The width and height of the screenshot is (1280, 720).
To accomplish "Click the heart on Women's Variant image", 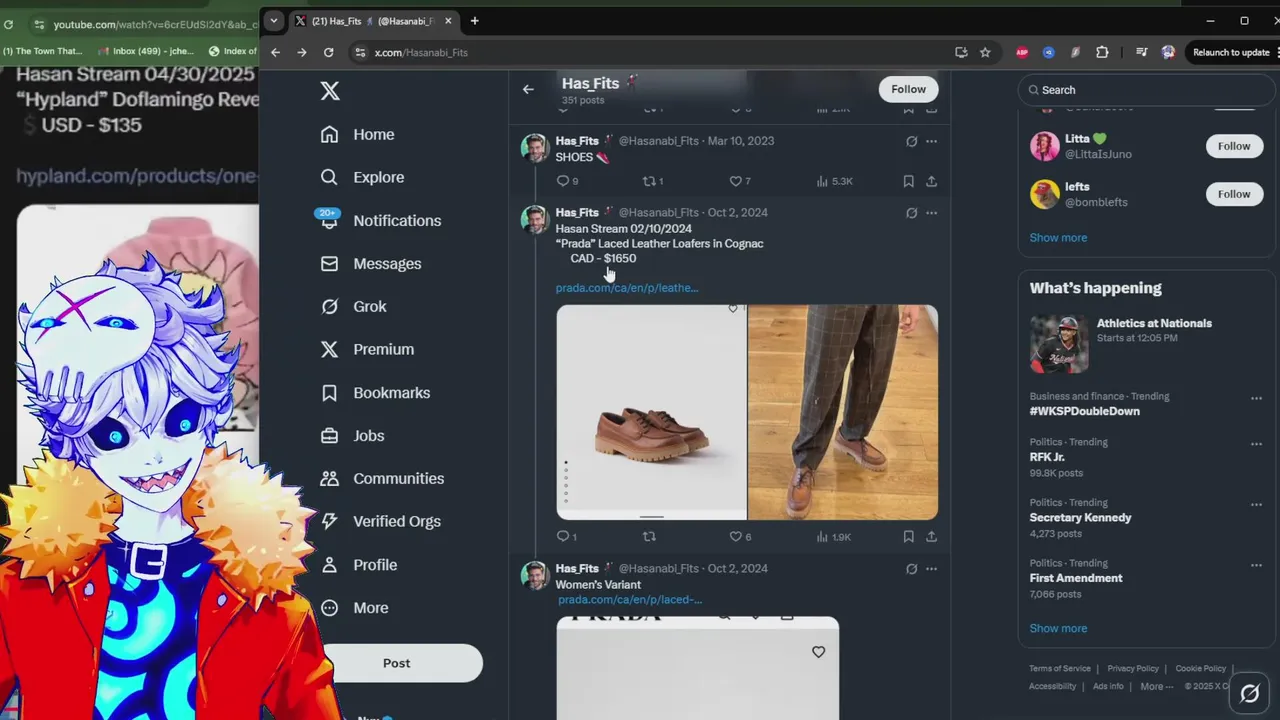I will (x=818, y=652).
